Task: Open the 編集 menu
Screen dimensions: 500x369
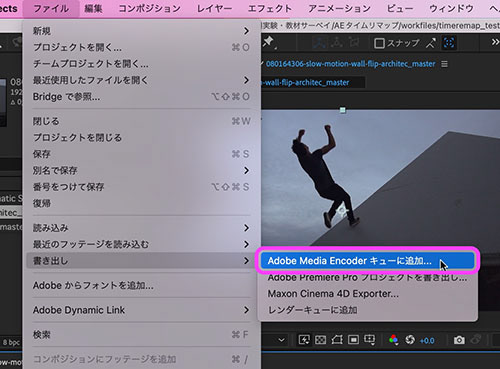Action: click(x=93, y=8)
